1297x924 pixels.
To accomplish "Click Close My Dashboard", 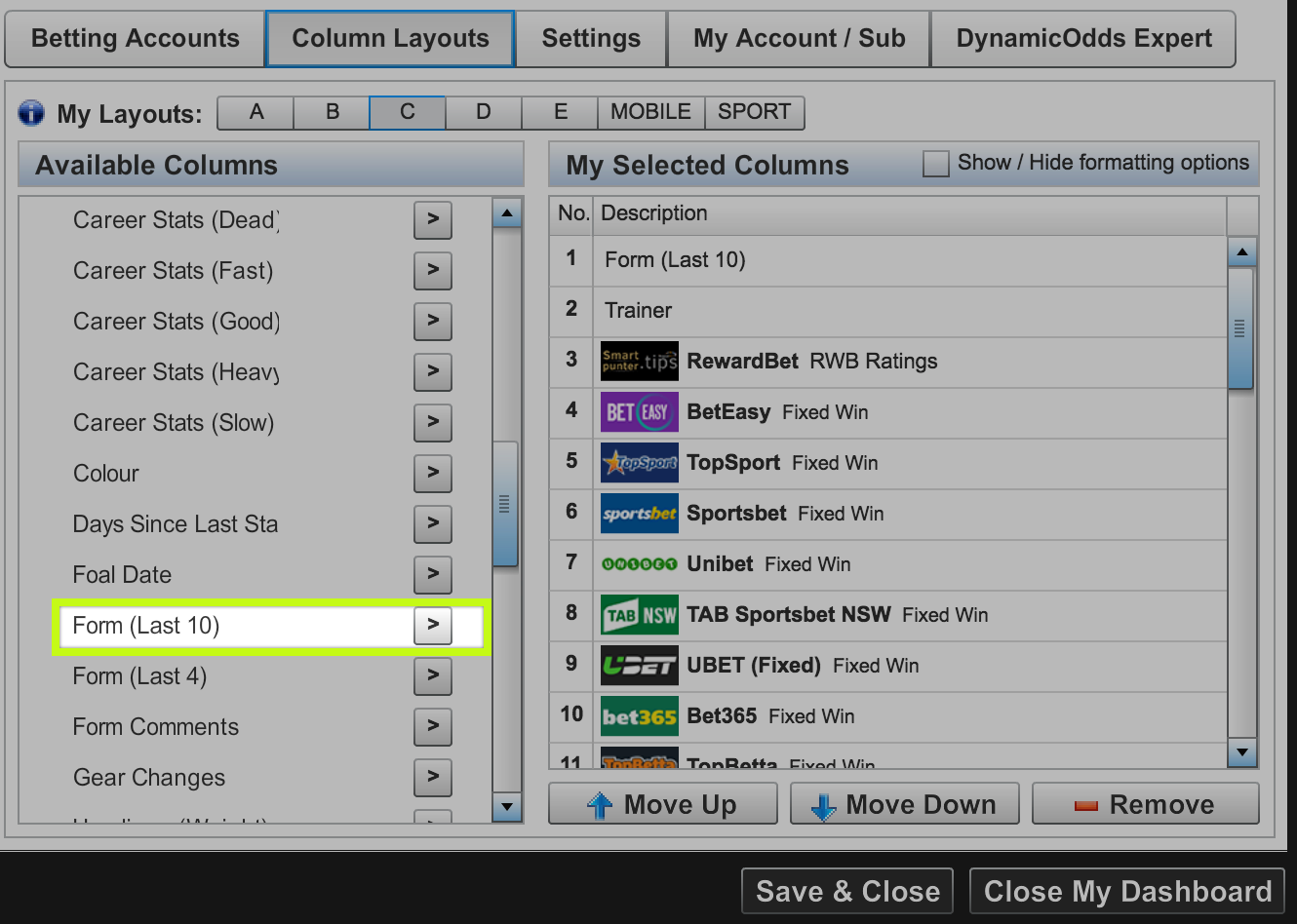I will (1127, 891).
